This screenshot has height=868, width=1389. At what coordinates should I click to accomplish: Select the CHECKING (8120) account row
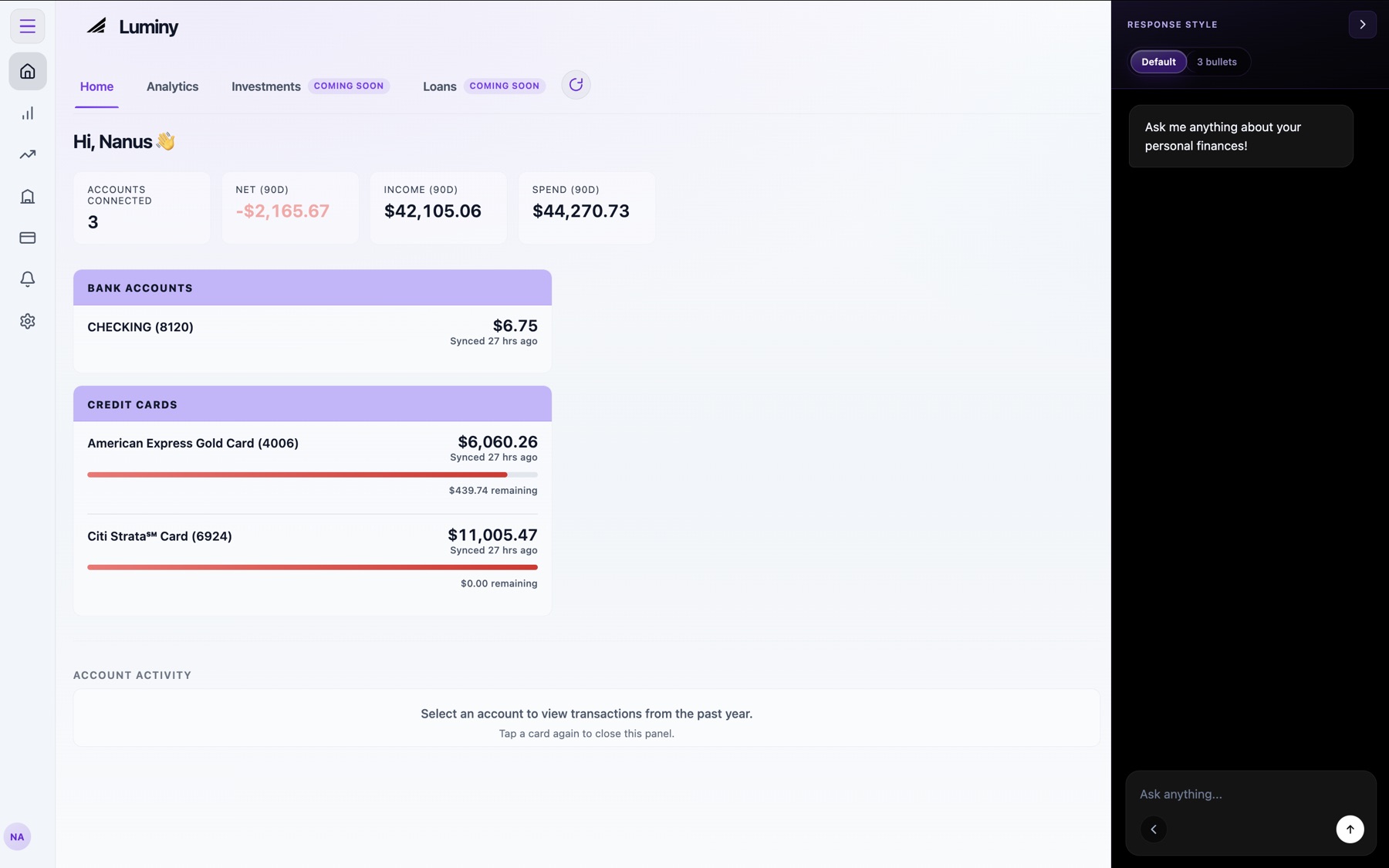[312, 333]
